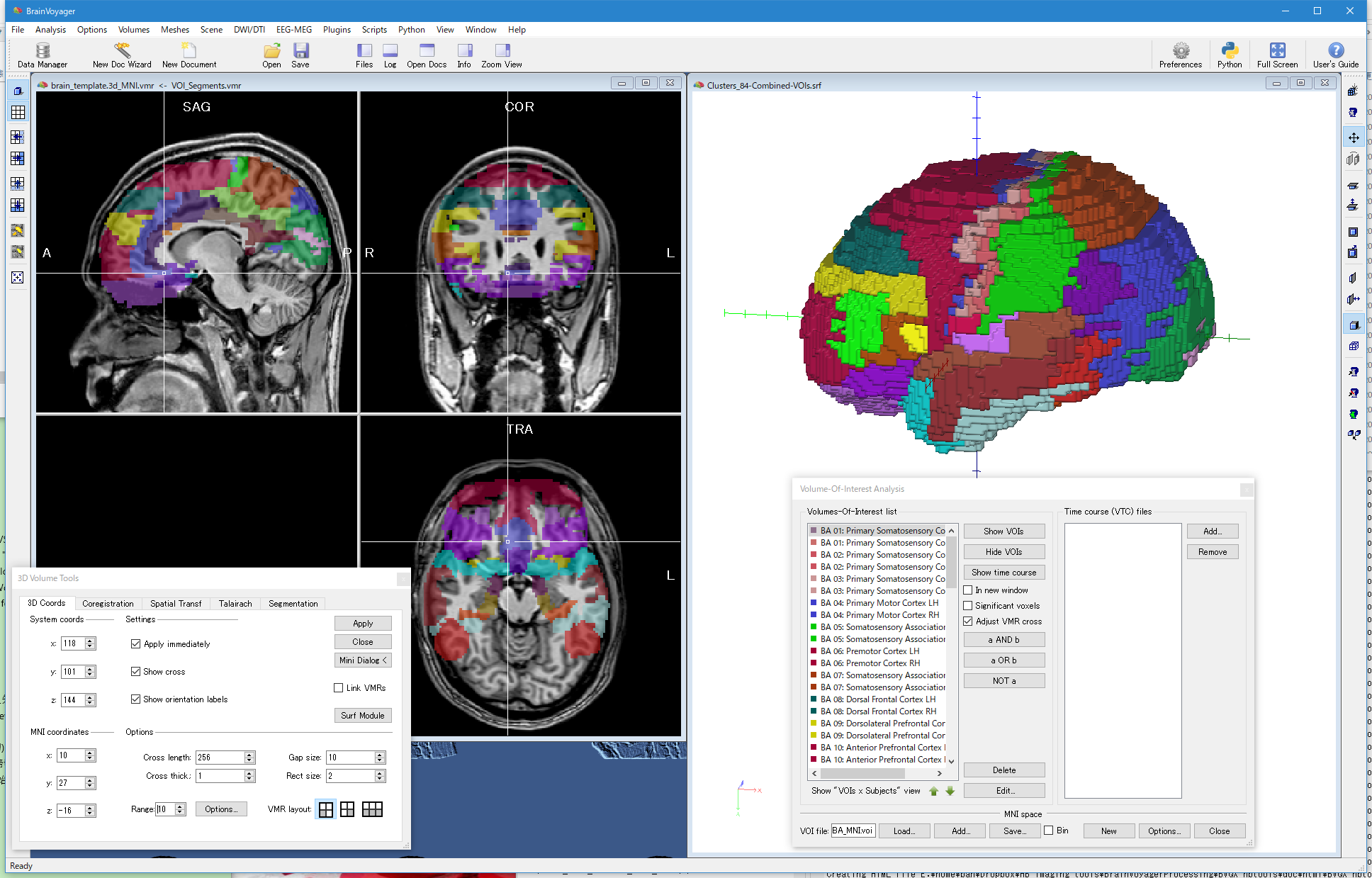Enable Significant voxels checkbox
1372x878 pixels.
(968, 606)
